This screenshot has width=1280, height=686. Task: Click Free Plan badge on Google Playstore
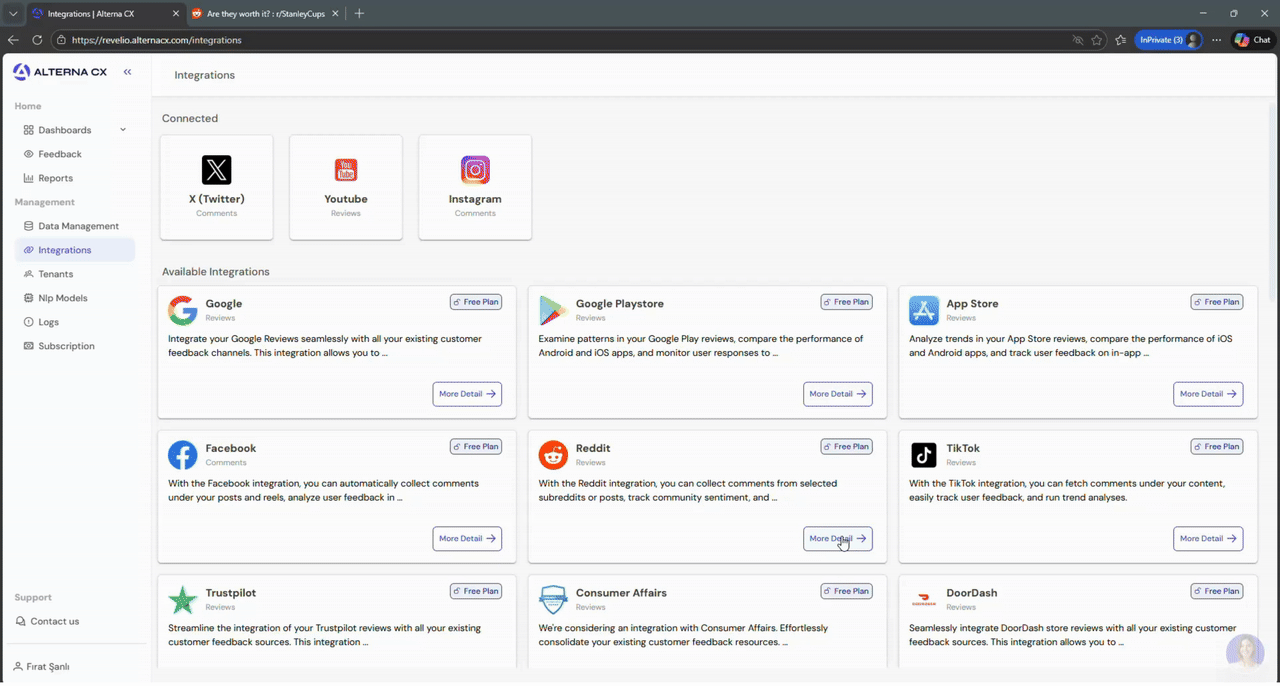pos(846,302)
